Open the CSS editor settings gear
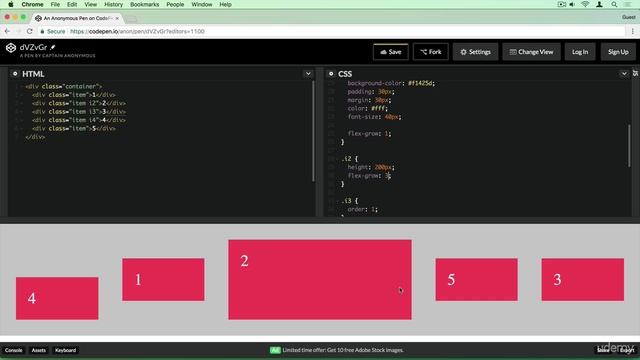Screen dimensions: 640x360 [x=331, y=74]
